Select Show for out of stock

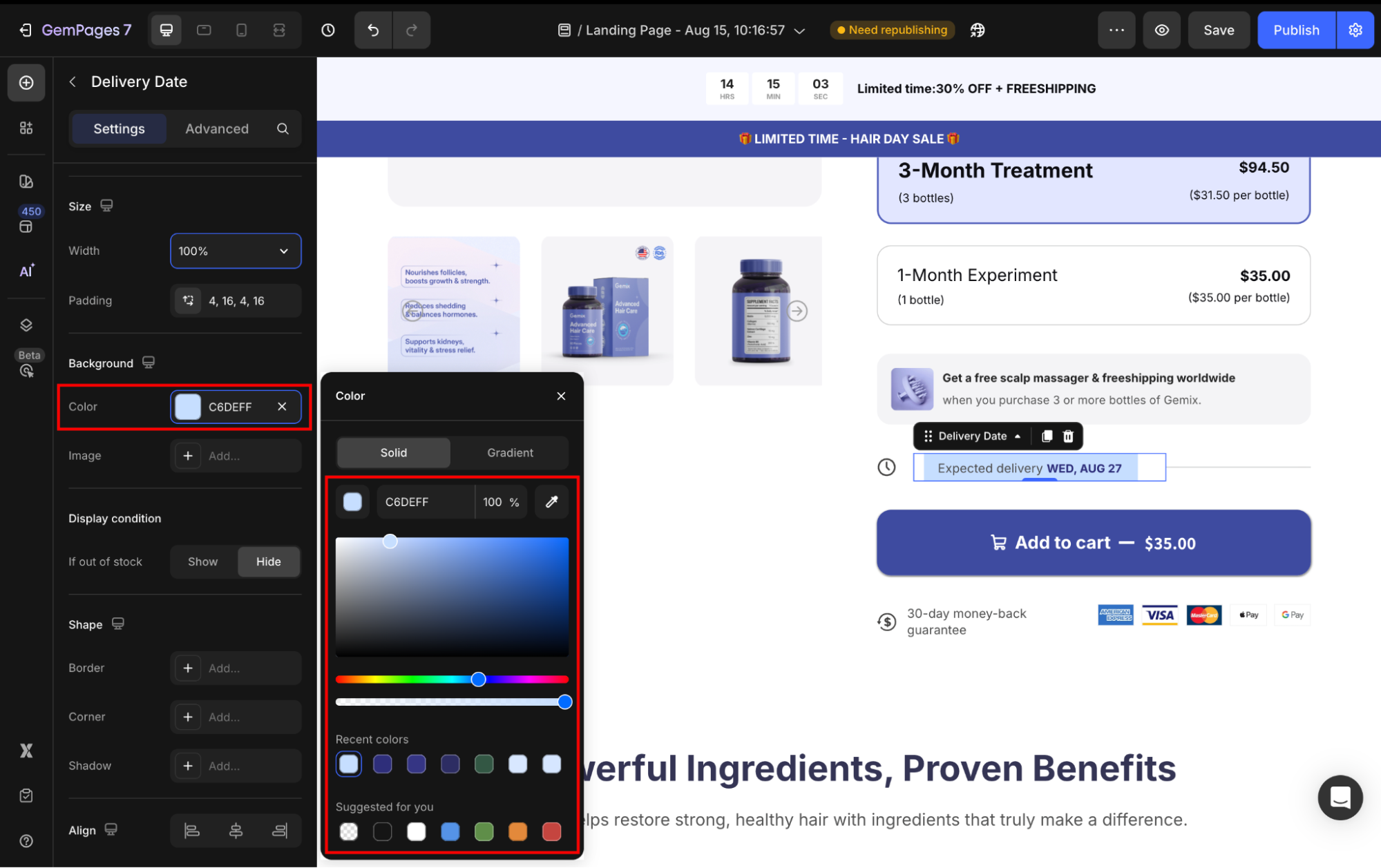coord(202,562)
